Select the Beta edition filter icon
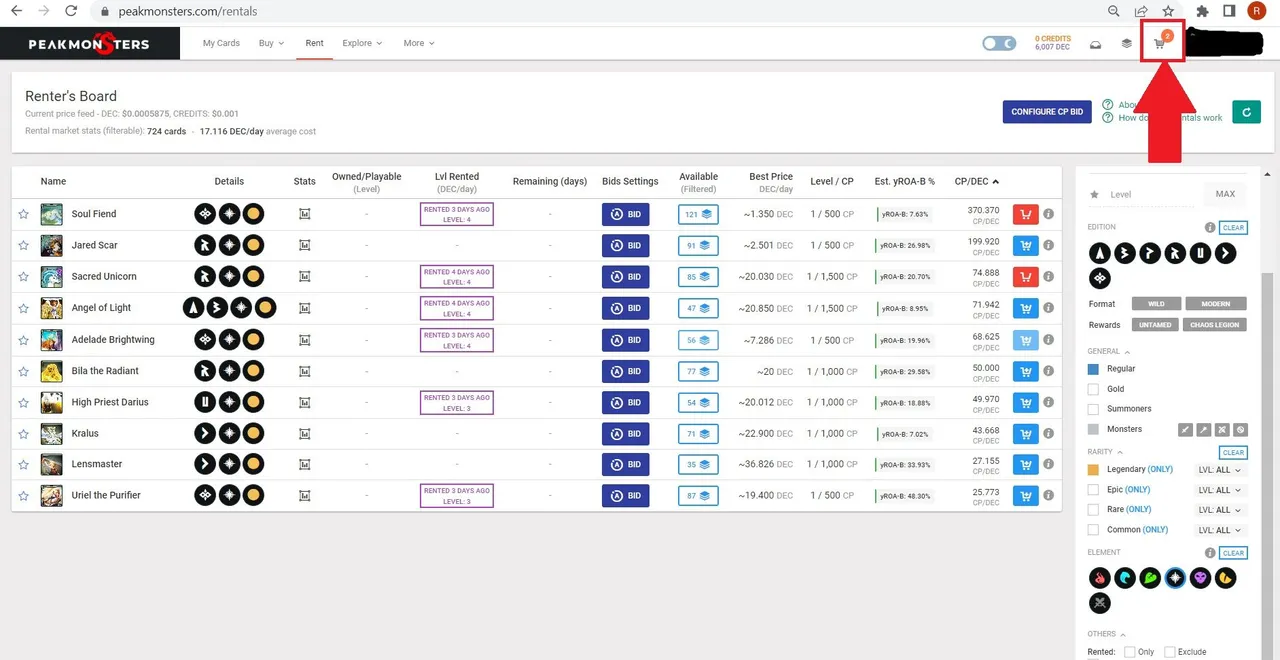1280x660 pixels. point(1125,253)
